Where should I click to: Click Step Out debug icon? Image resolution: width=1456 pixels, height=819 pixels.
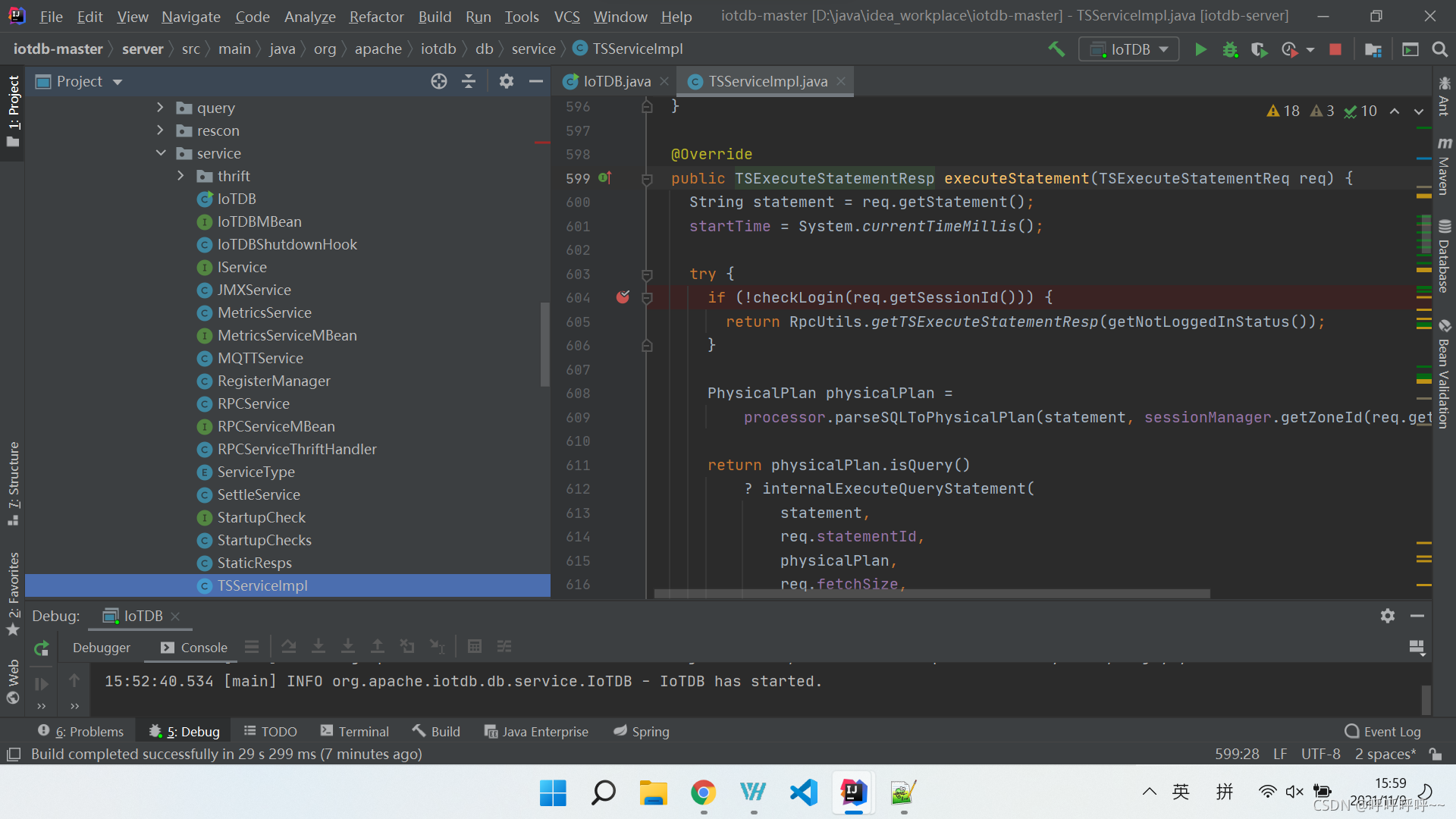point(378,646)
